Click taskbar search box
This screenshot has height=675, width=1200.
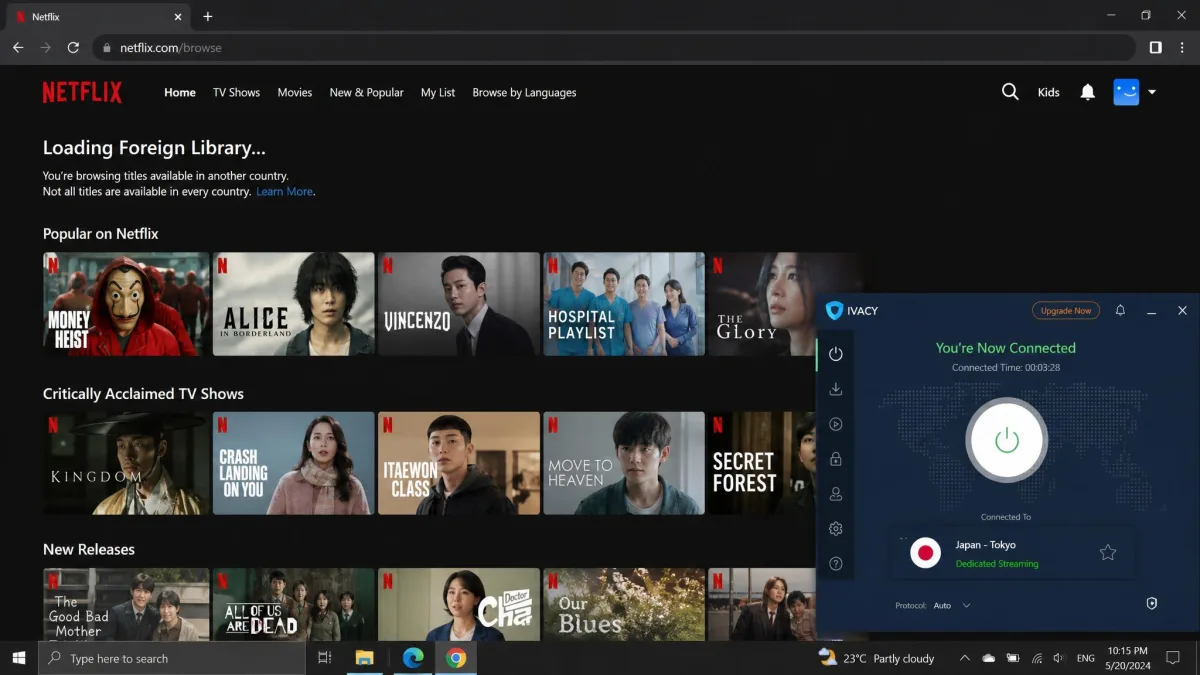[x=171, y=658]
